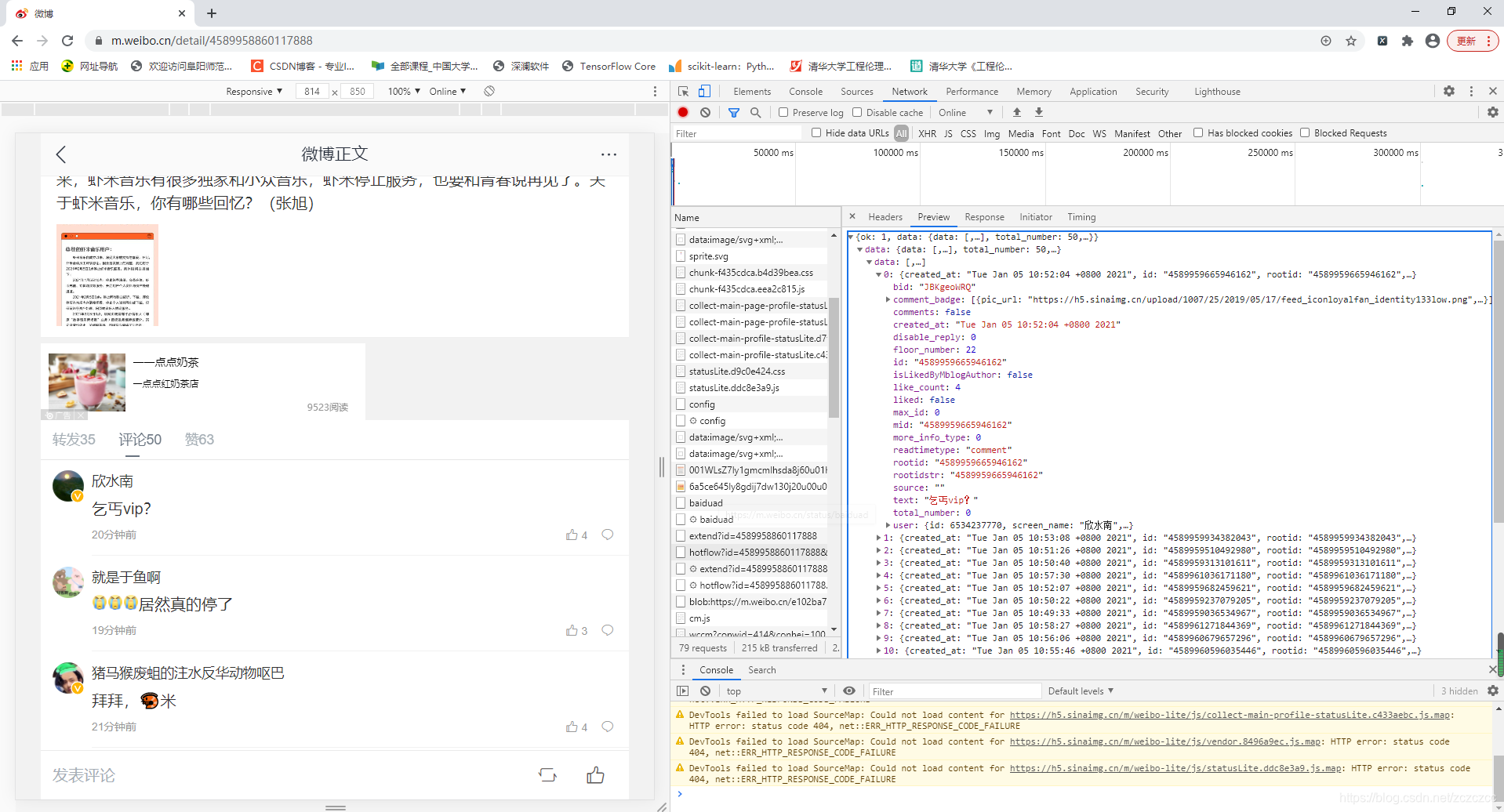The width and height of the screenshot is (1504, 812).
Task: Click the console Filter input
Action: pos(954,691)
